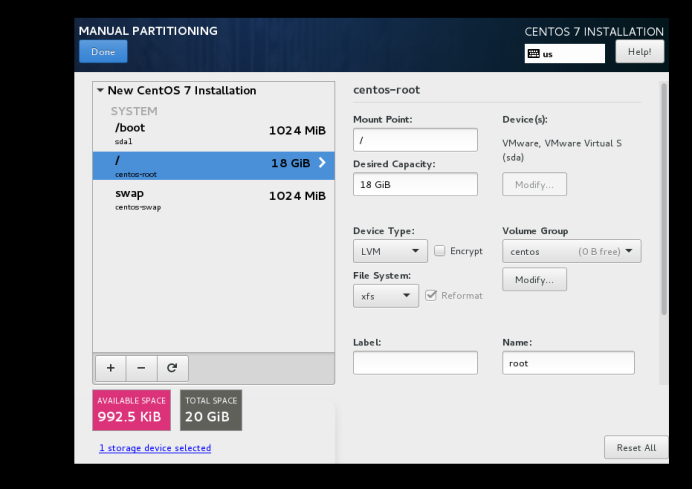Click the Done button
The height and width of the screenshot is (490, 693).
pyautogui.click(x=103, y=52)
